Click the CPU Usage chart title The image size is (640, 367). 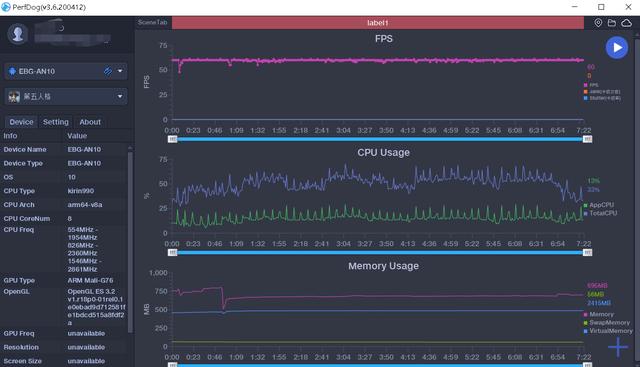click(x=383, y=152)
